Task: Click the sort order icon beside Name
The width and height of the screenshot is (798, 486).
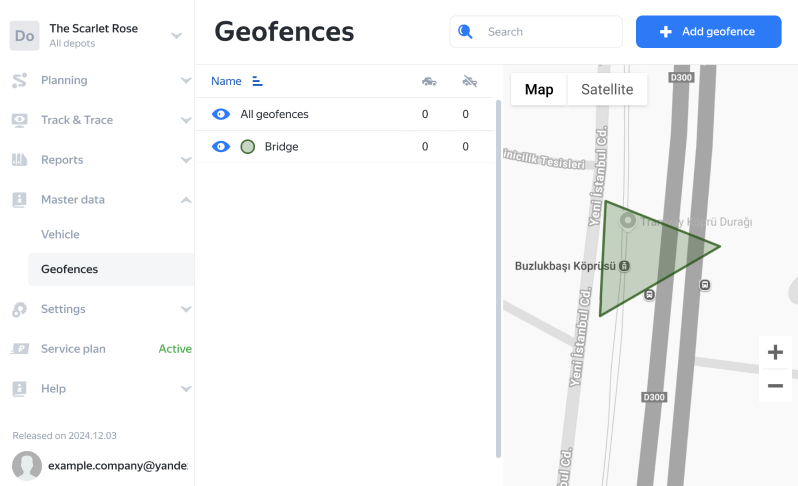Action: [257, 81]
